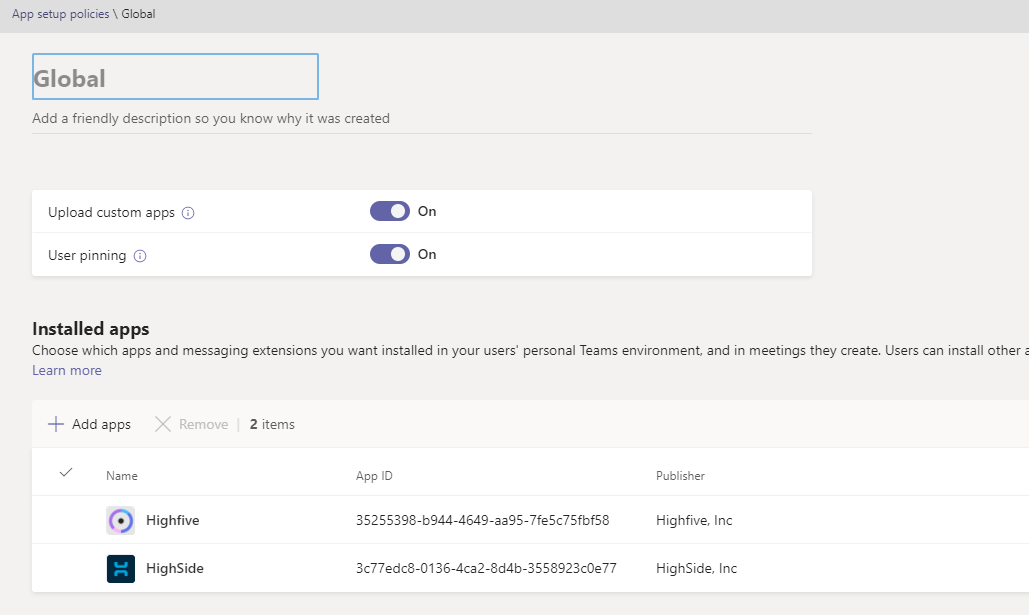The width and height of the screenshot is (1029, 615).
Task: Select the Highfive row checkbox
Action: coord(65,520)
